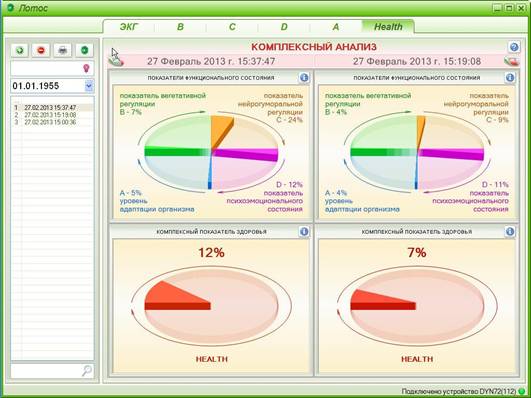This screenshot has width=531, height=398.
Task: Click the D - 11% label
Action: (495, 185)
